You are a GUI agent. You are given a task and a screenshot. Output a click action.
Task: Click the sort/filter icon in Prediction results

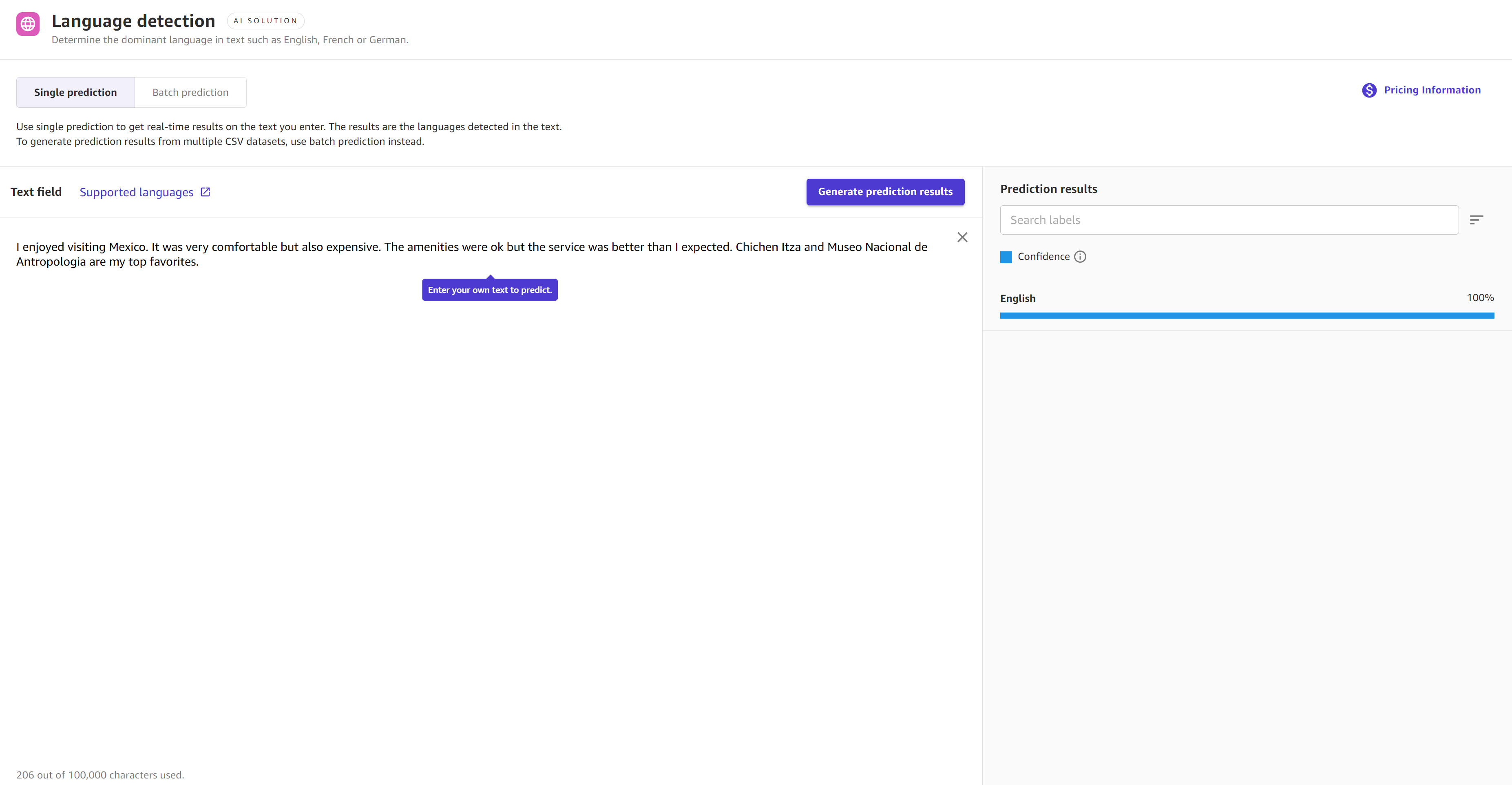[x=1477, y=220]
